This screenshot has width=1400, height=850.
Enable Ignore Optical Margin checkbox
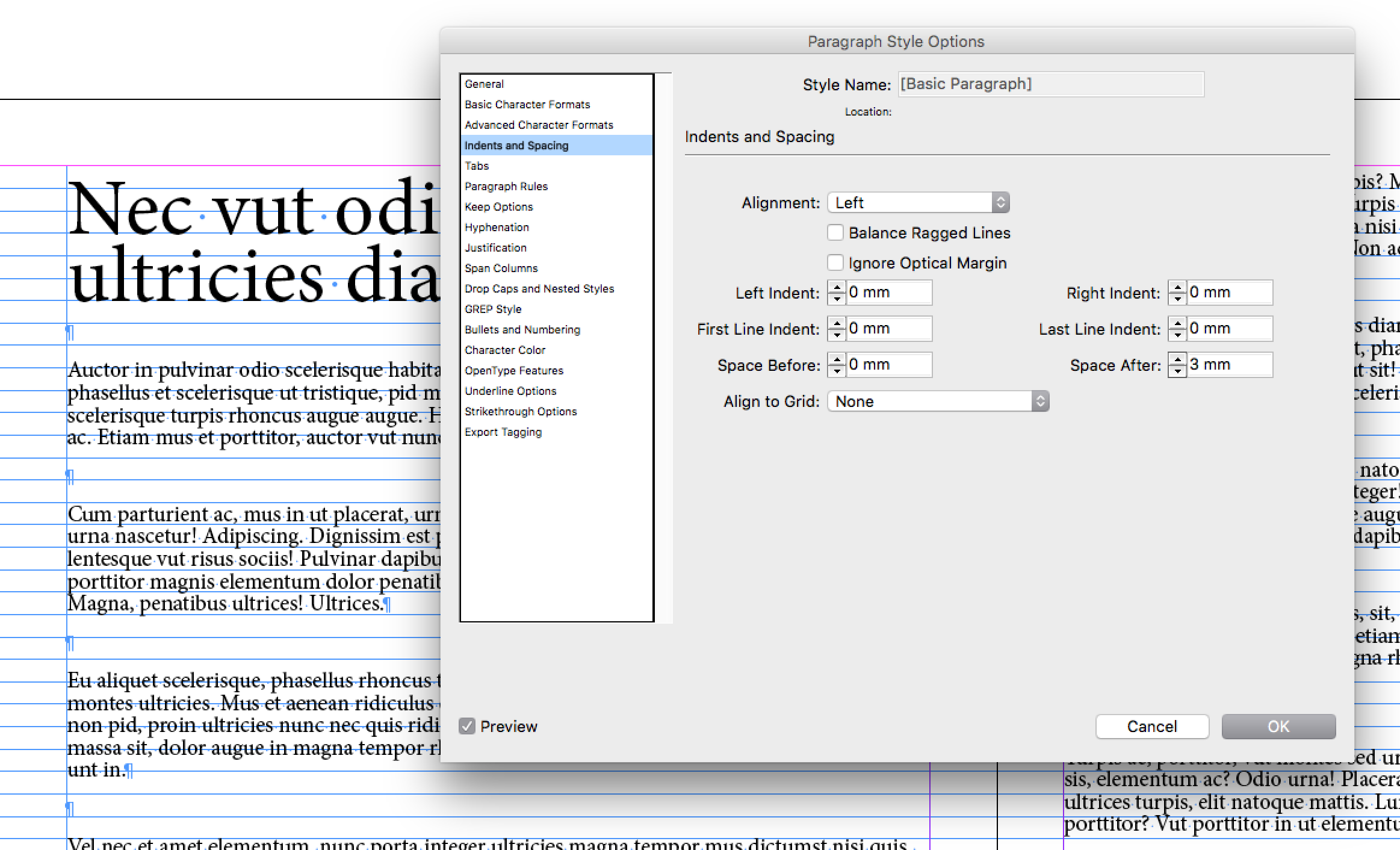tap(835, 263)
